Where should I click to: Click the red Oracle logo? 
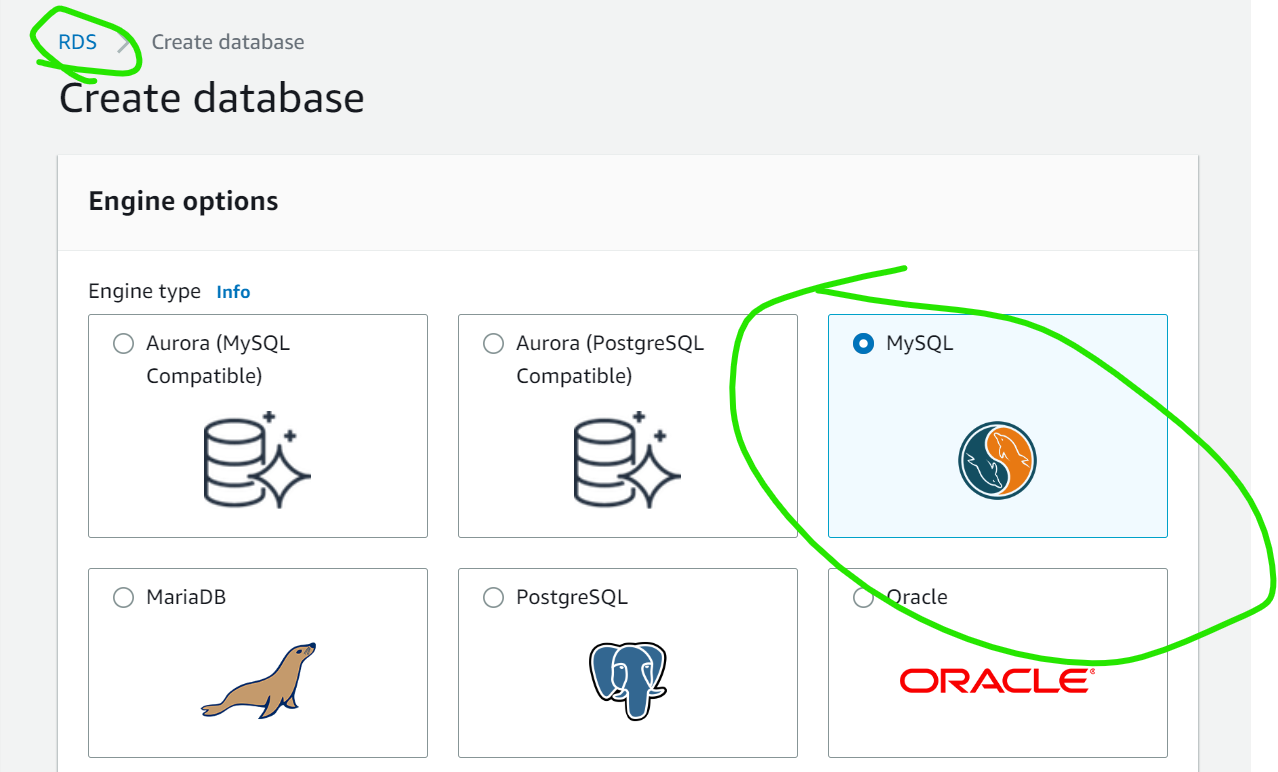tap(997, 681)
